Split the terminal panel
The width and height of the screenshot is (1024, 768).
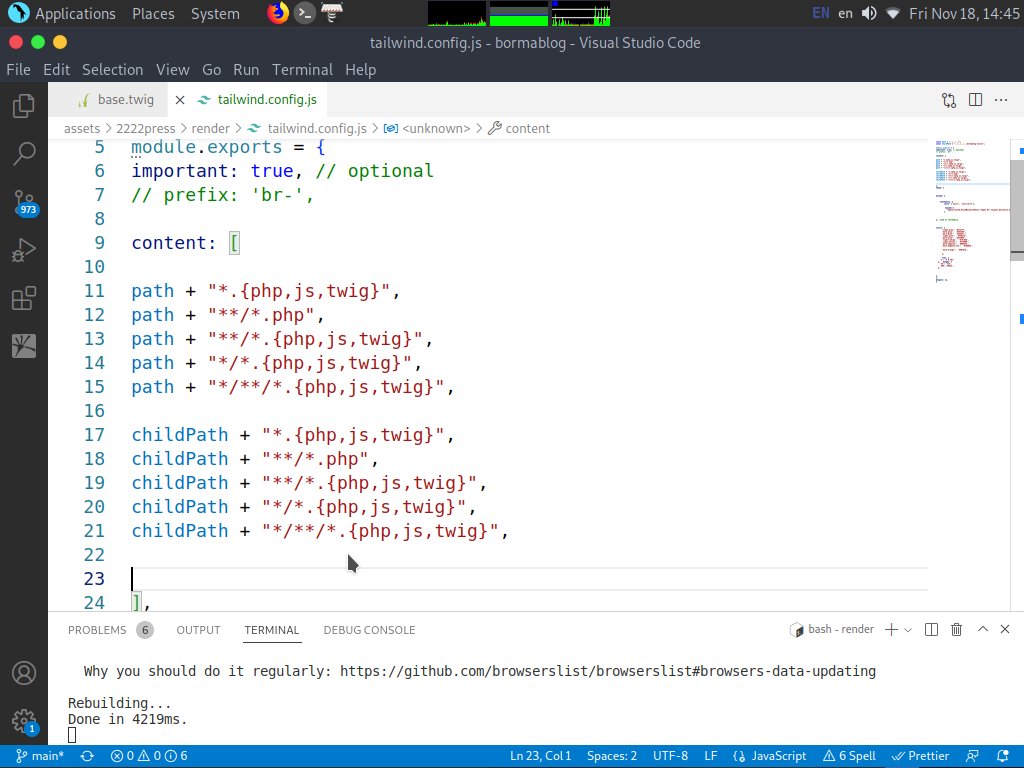(932, 630)
